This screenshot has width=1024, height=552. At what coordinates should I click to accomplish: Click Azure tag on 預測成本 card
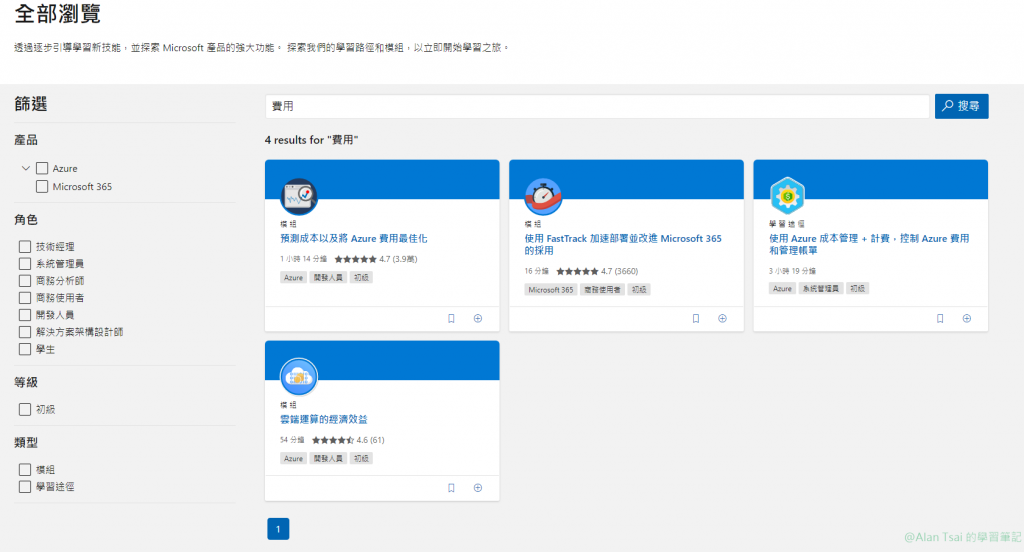click(293, 278)
